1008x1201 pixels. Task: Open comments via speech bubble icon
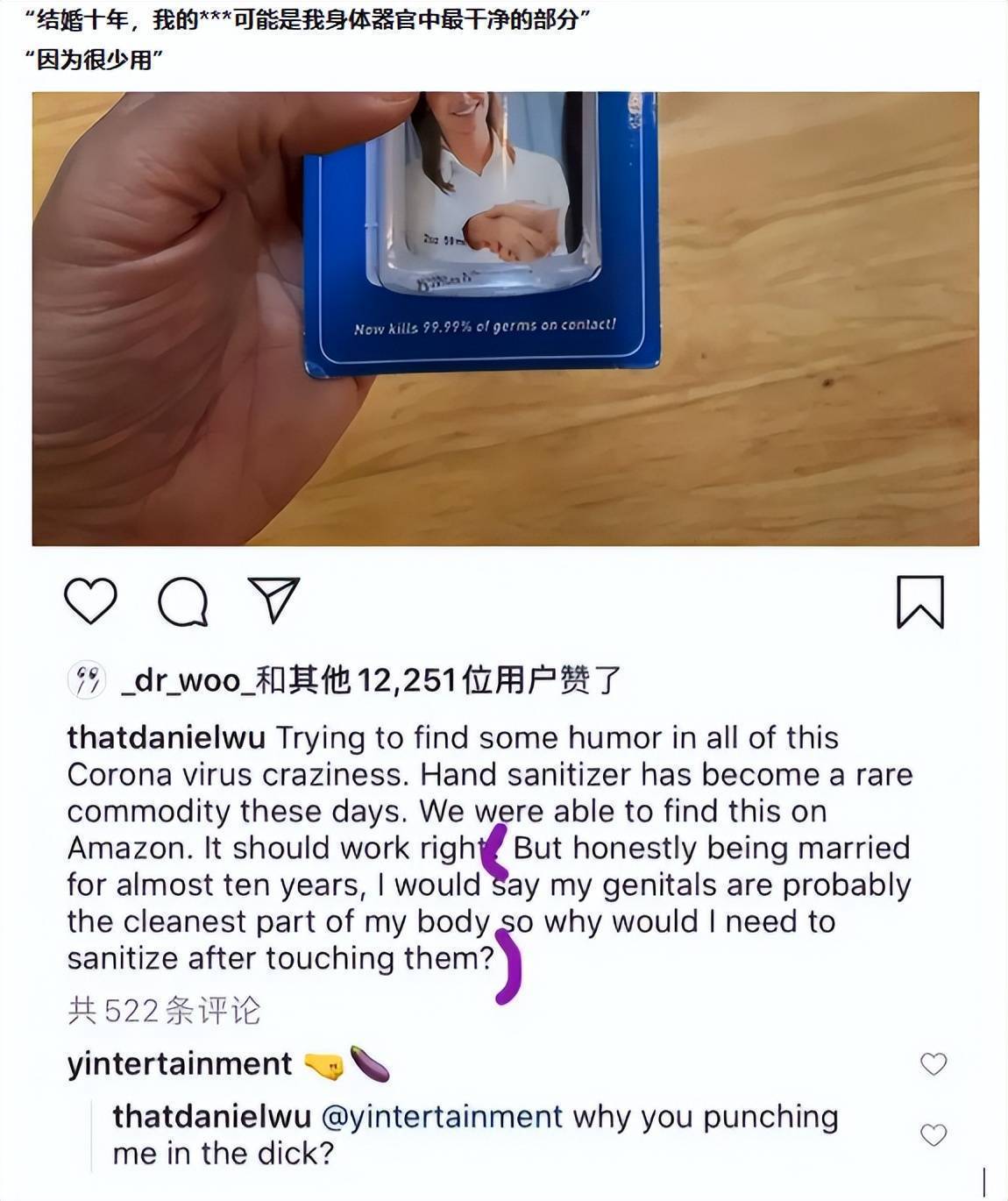182,601
